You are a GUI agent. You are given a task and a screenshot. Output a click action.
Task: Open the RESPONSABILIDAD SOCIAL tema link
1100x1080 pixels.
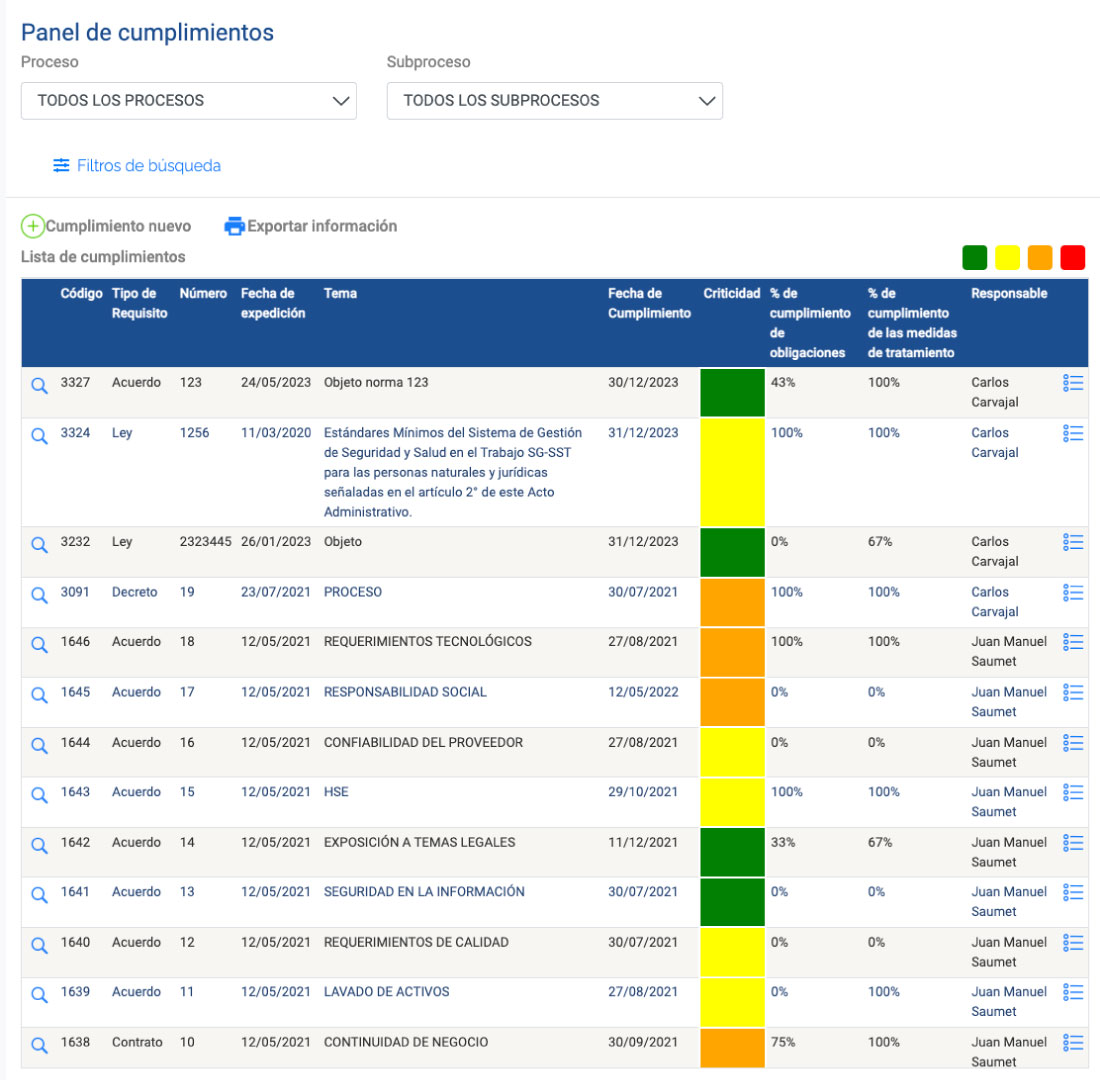(405, 692)
